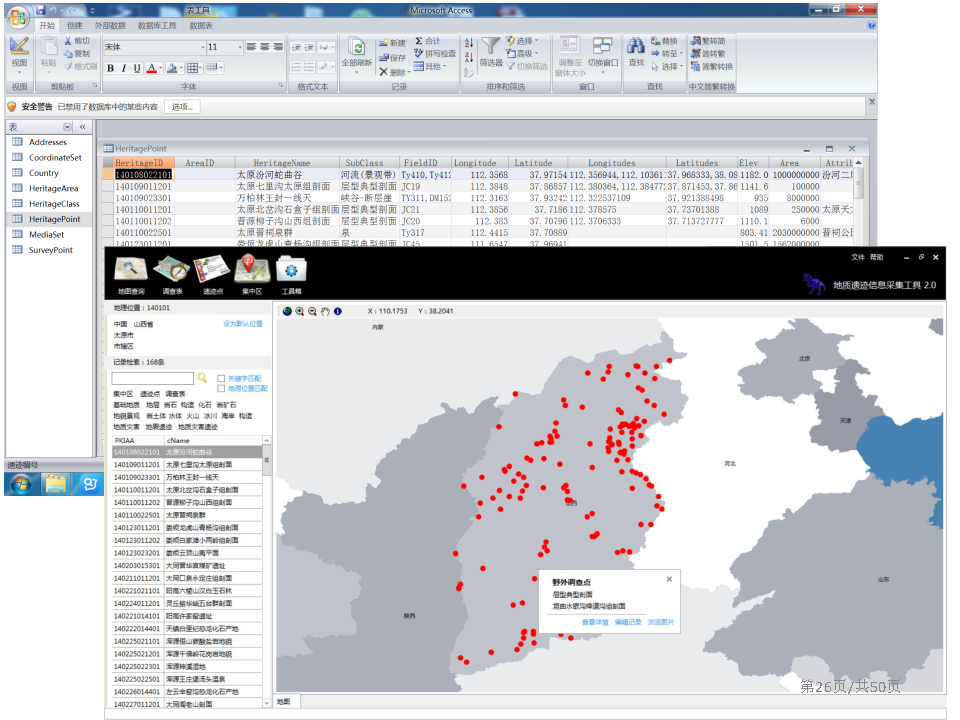Image resolution: width=960 pixels, height=720 pixels.
Task: Collapse the navigation pane with double chevron
Action: 83,127
